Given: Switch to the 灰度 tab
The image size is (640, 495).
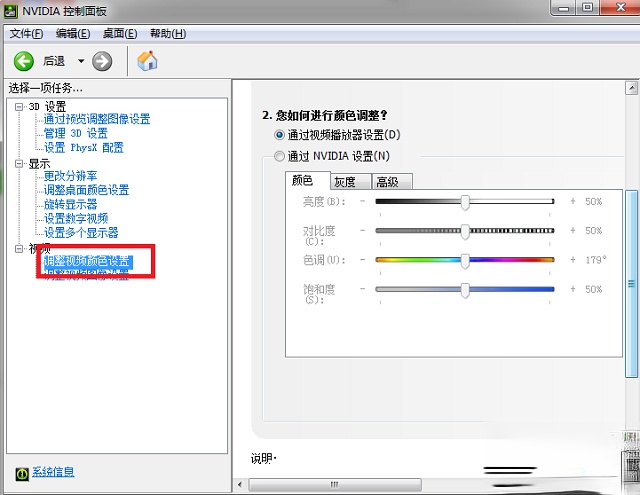Looking at the screenshot, I should pos(350,182).
